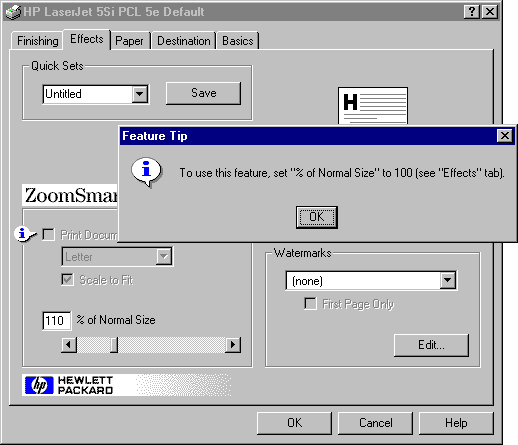The height and width of the screenshot is (445, 518).
Task: Click the info bubble icon in Feature Tip
Action: click(147, 171)
